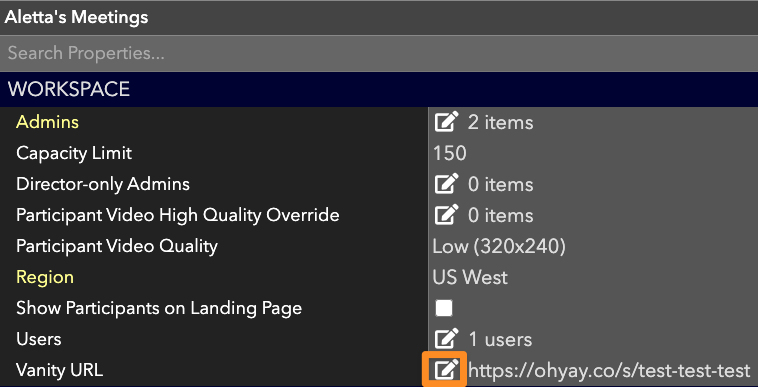This screenshot has height=387, width=758.
Task: Select the Region property label
Action: point(45,277)
